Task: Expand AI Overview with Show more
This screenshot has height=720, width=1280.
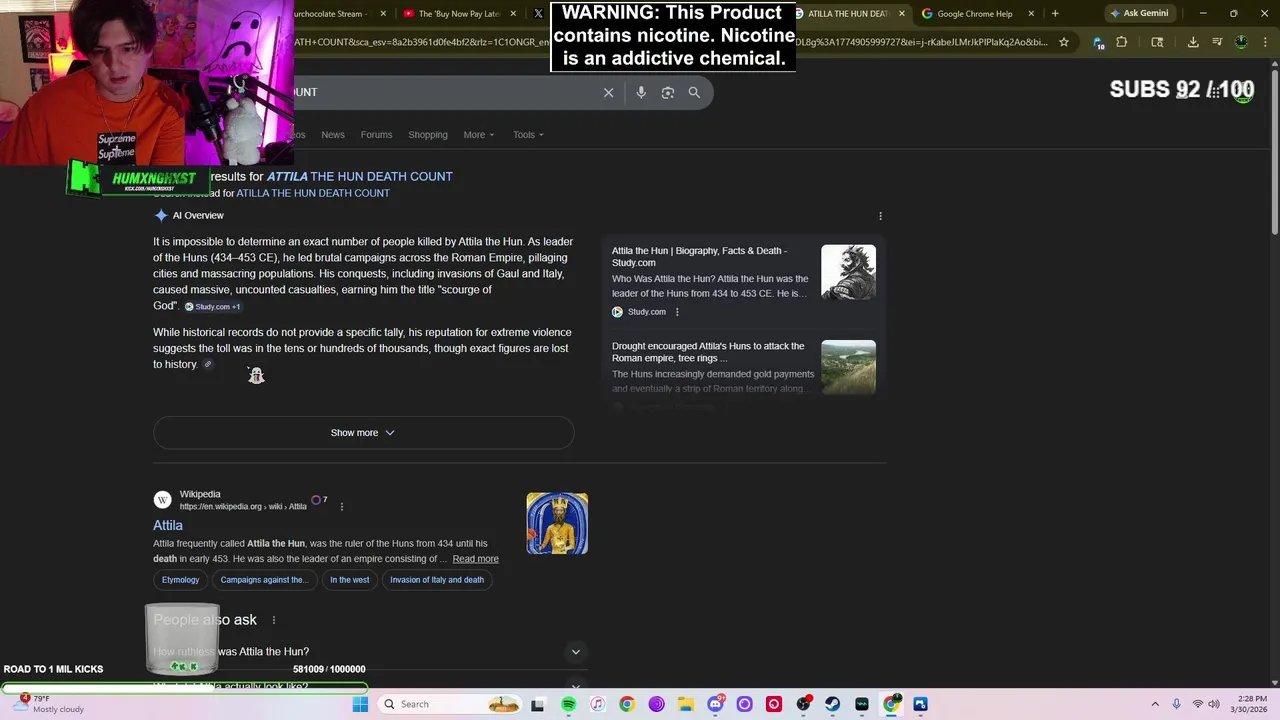Action: [363, 433]
